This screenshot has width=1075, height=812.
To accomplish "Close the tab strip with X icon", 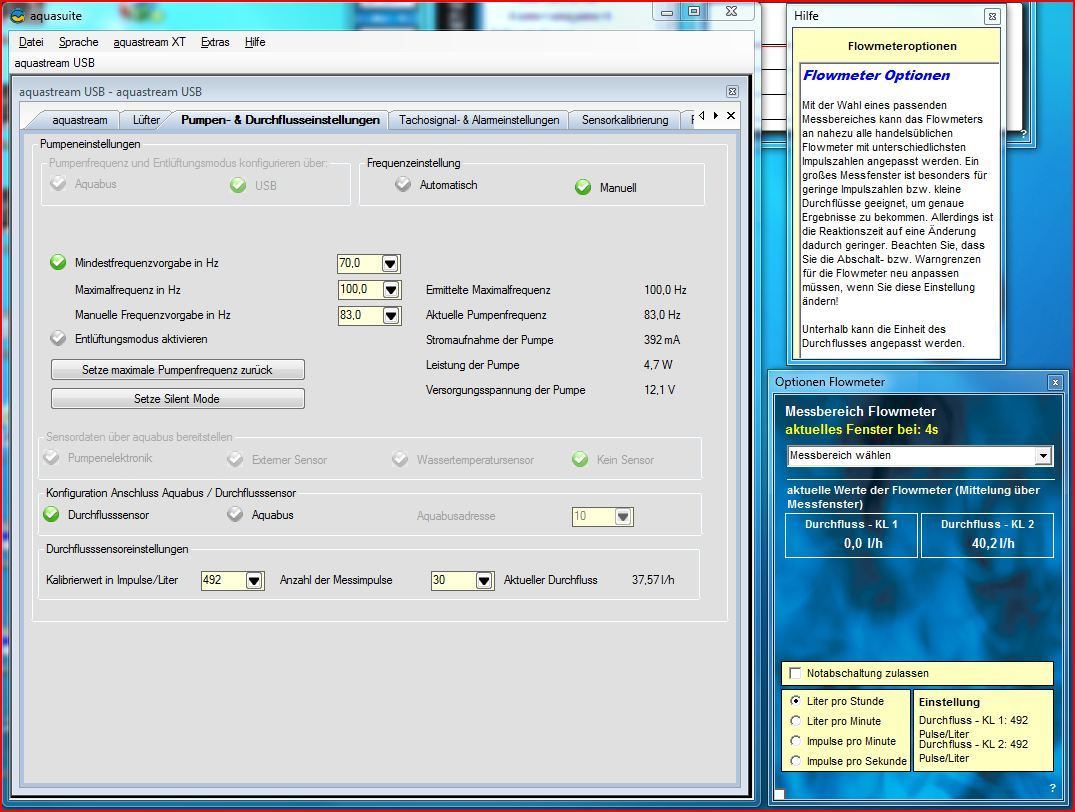I will tap(731, 116).
